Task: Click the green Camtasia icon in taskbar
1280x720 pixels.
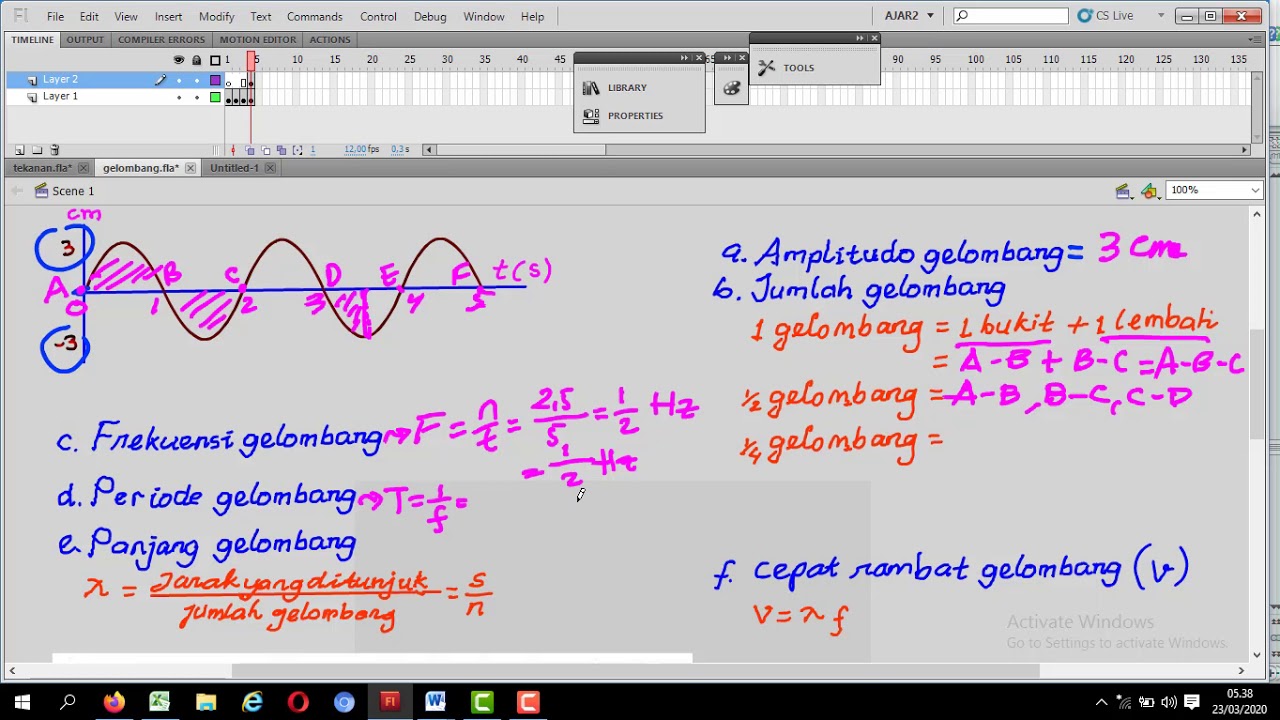Action: point(482,702)
